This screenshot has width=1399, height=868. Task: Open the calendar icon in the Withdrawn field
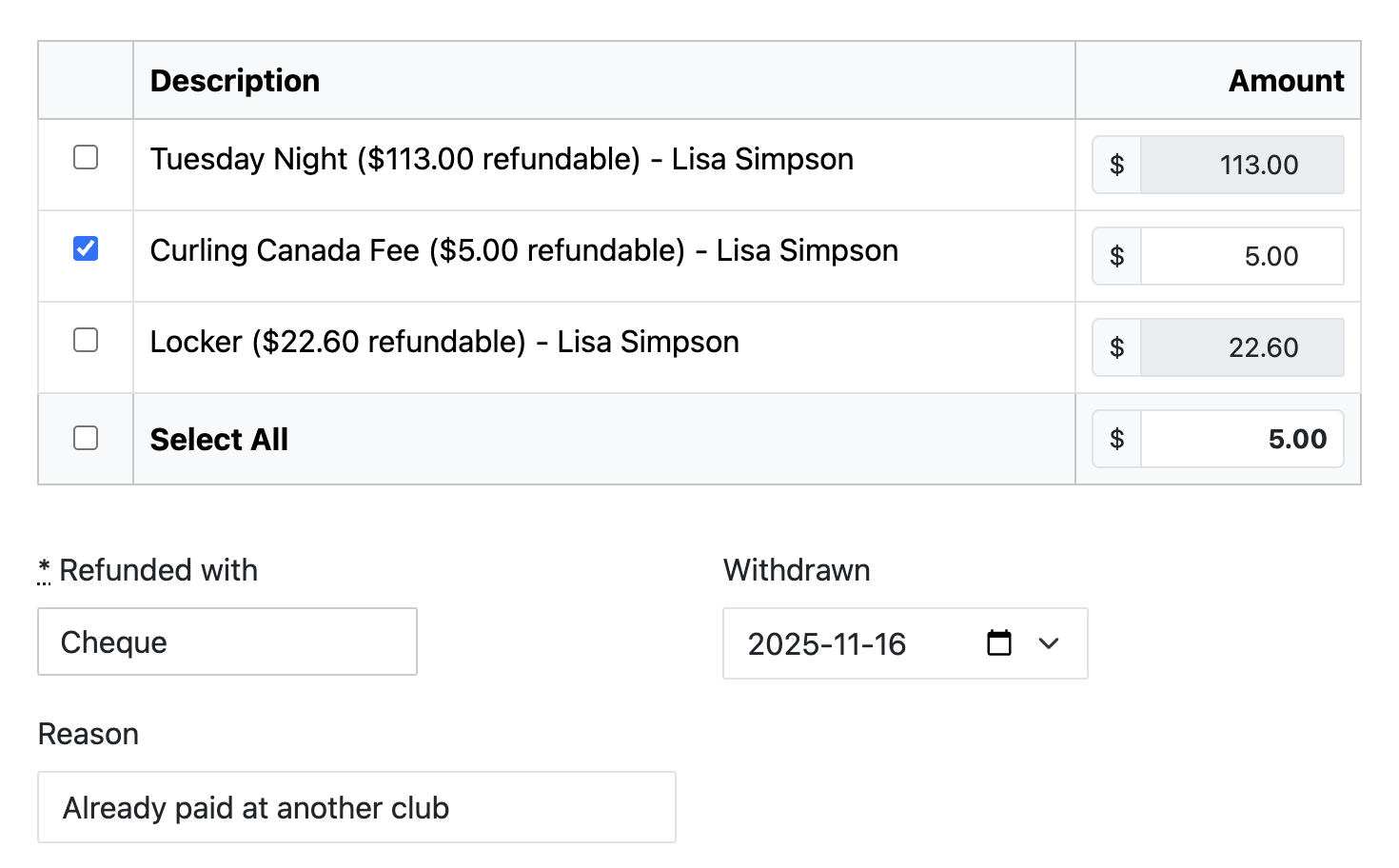(998, 643)
